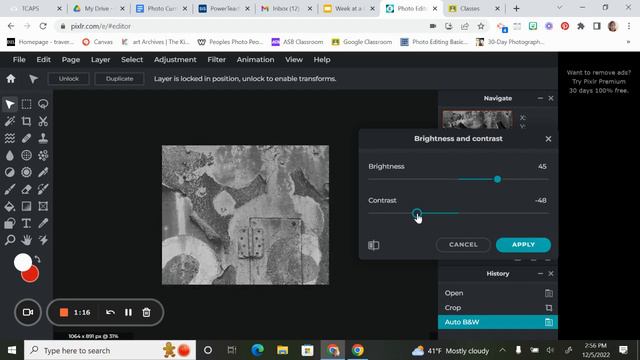Select the Eraser tool

[27, 189]
